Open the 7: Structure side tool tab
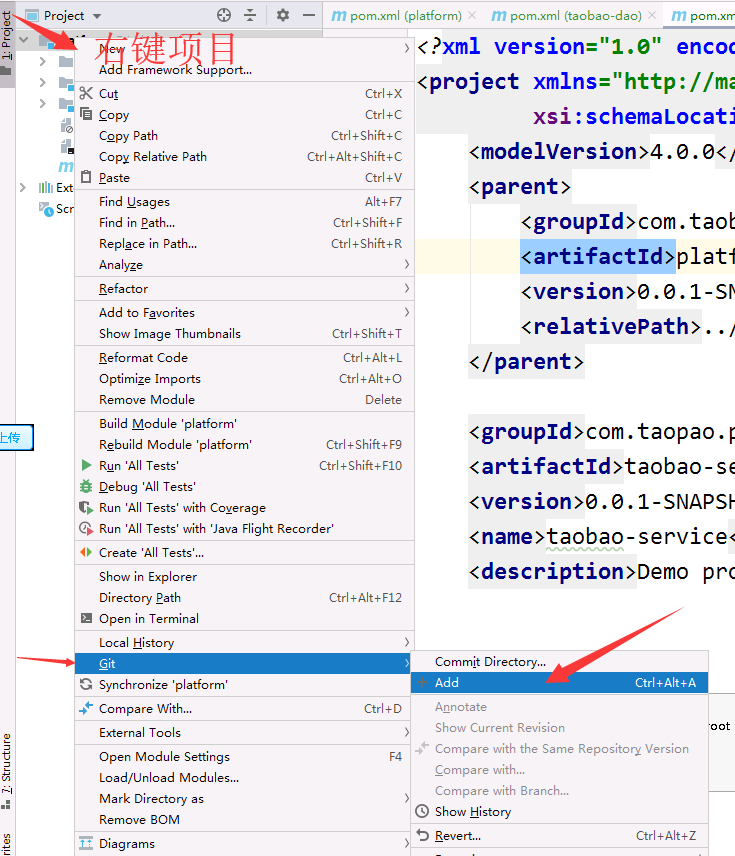 [x=7, y=771]
